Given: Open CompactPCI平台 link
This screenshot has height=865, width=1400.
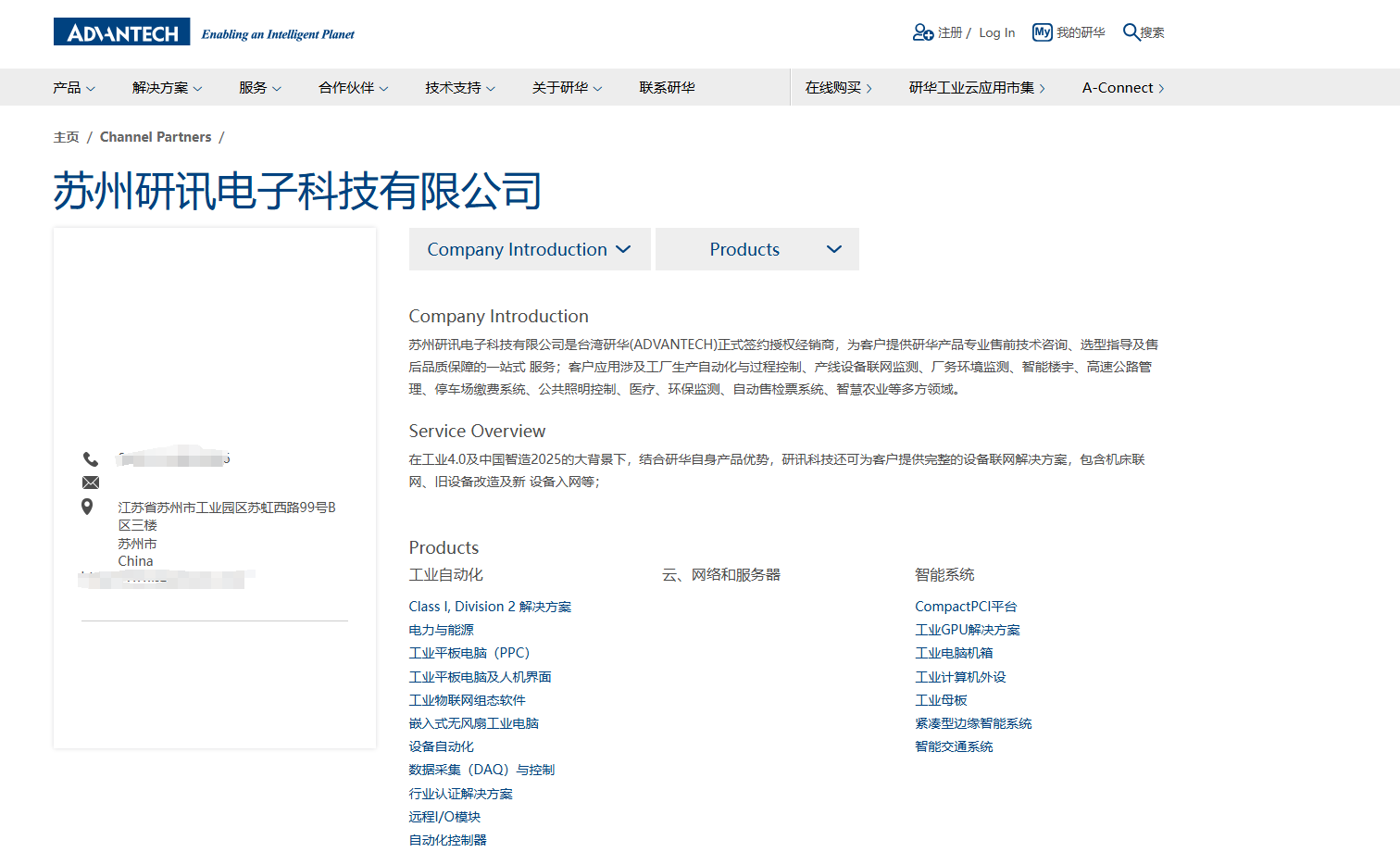Looking at the screenshot, I should tap(966, 607).
